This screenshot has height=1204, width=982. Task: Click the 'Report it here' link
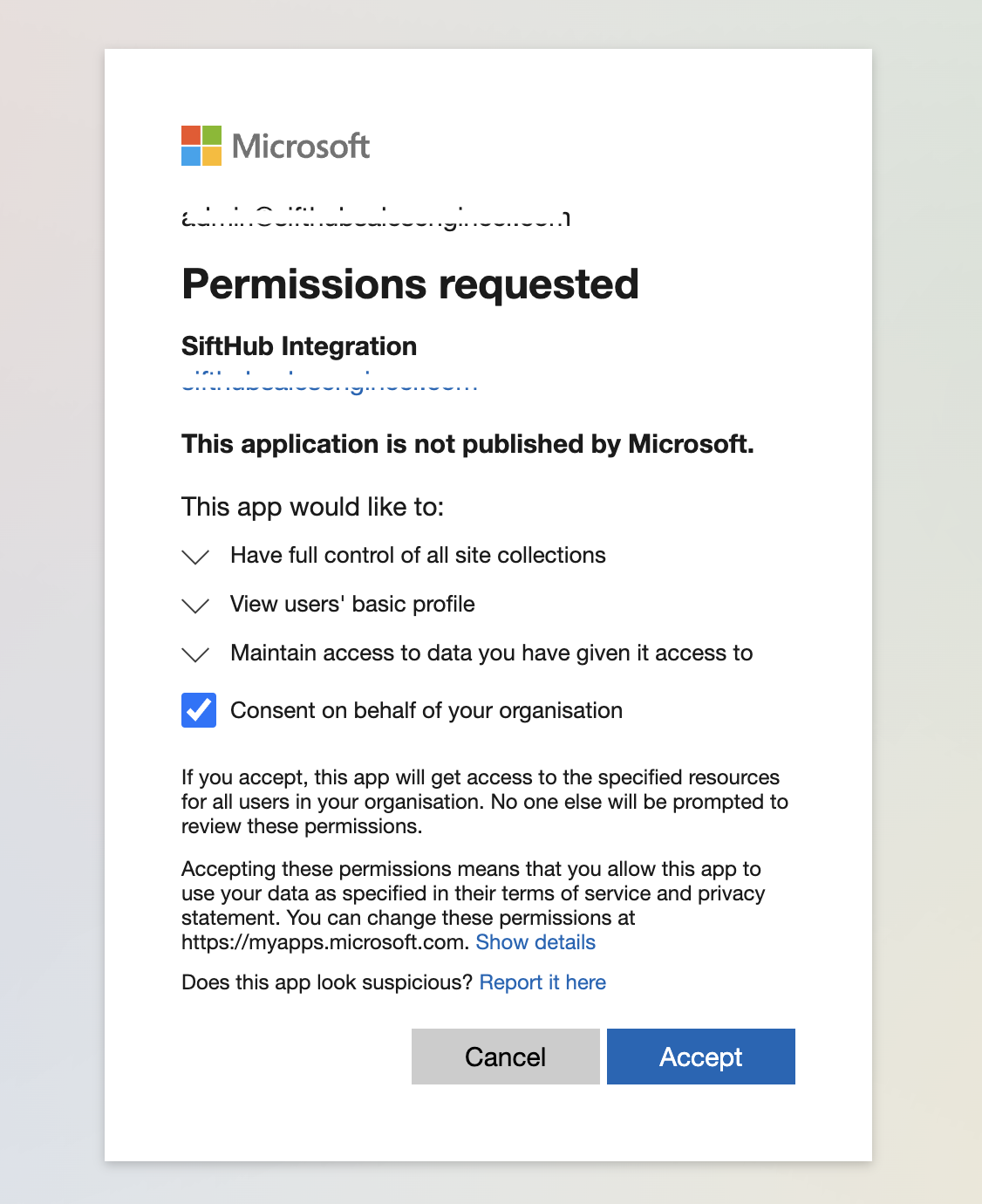point(542,982)
